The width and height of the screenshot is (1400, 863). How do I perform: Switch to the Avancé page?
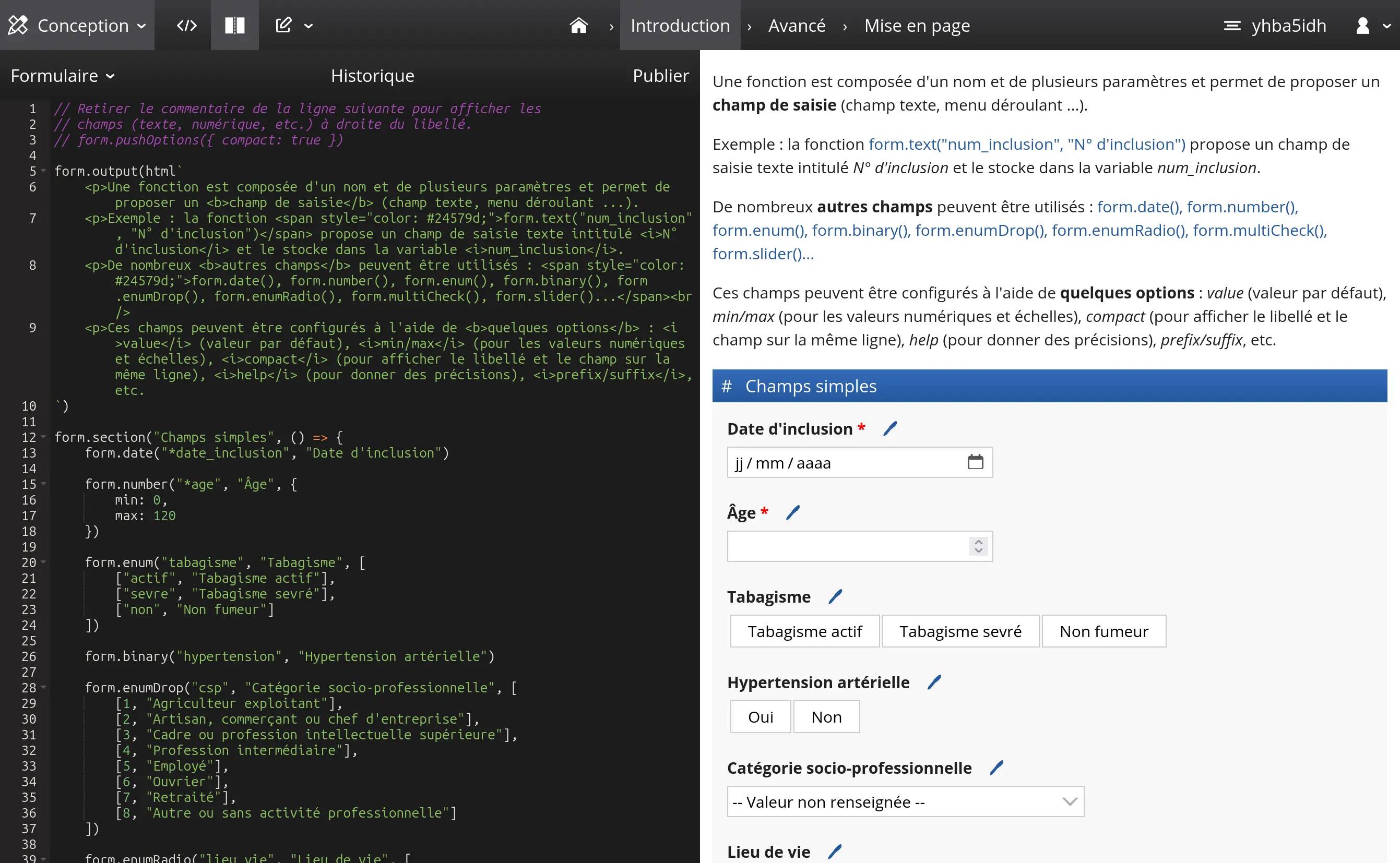click(797, 25)
